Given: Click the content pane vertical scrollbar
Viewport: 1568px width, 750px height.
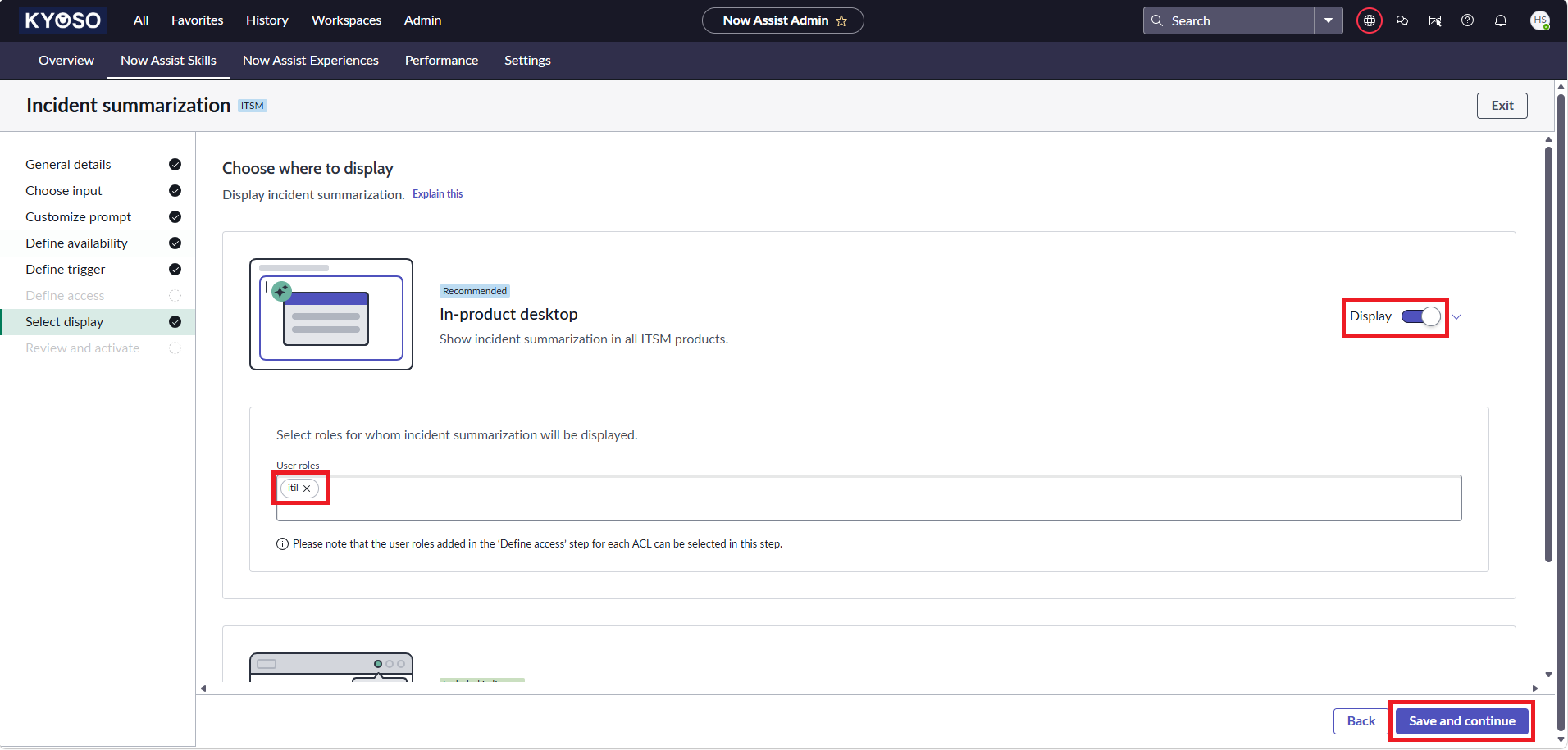Looking at the screenshot, I should [x=1548, y=354].
